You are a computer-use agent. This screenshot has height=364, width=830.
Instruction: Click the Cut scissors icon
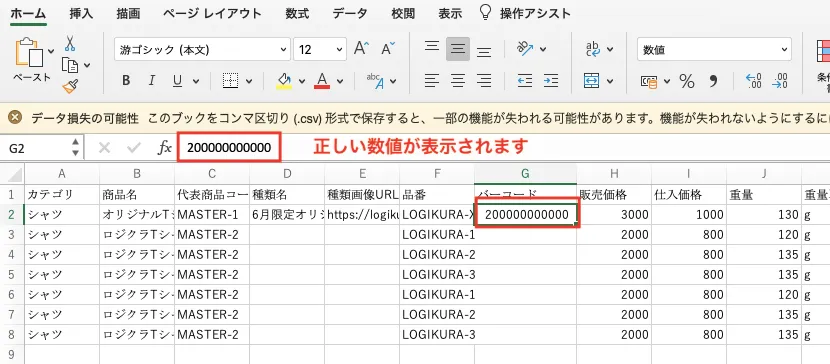point(70,43)
